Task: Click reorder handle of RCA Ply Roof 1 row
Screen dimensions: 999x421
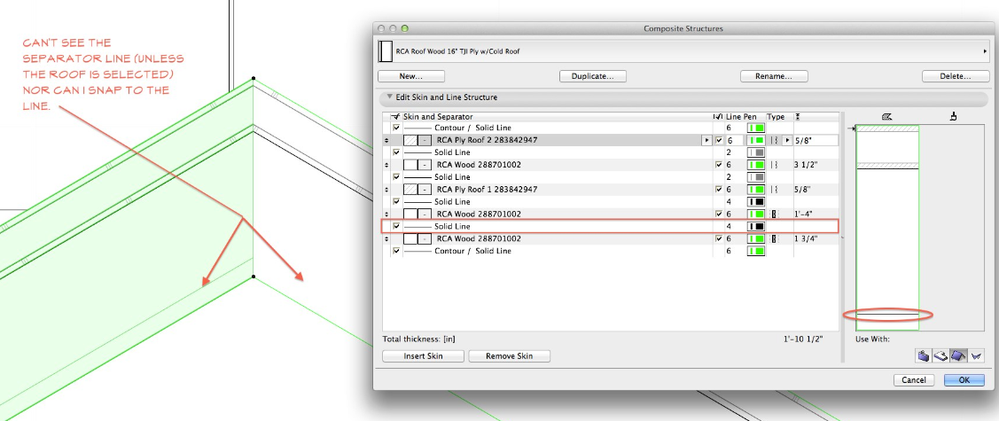Action: click(386, 189)
